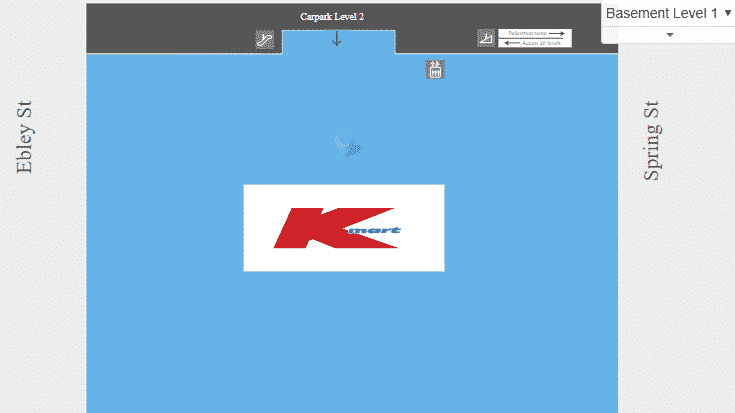This screenshot has width=735, height=413.
Task: Click the elevator lift icon
Action: (435, 70)
